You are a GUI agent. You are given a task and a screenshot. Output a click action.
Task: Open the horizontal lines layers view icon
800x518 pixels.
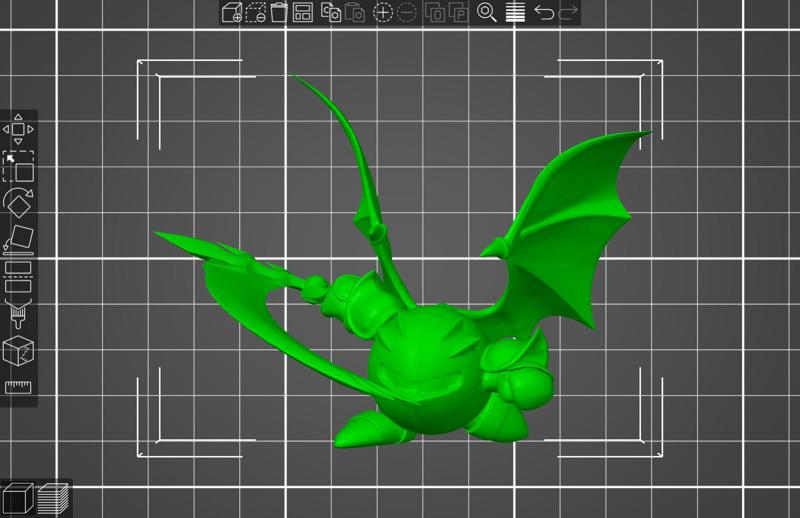pyautogui.click(x=515, y=12)
